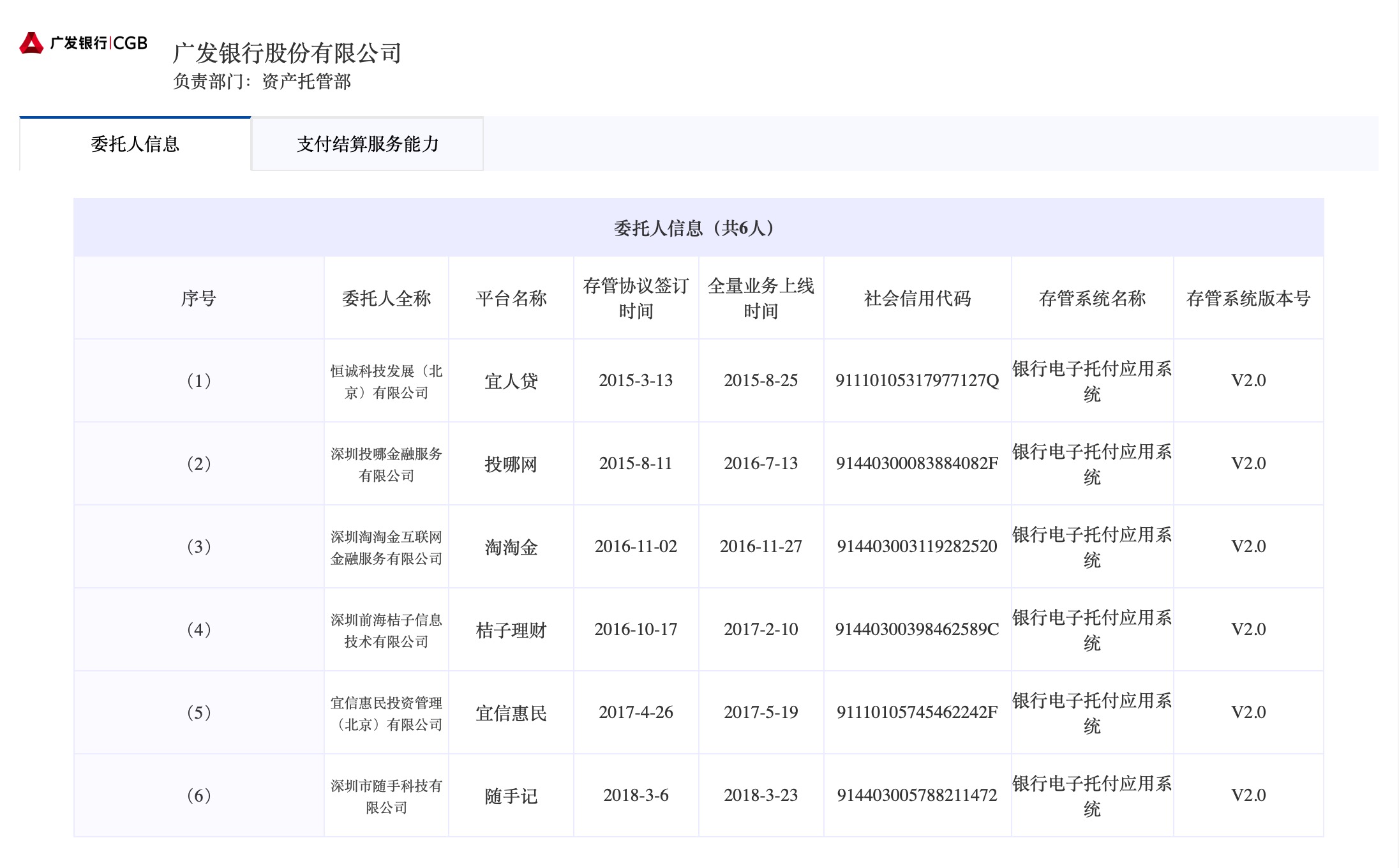Select credit code 914403003119282520
Image resolution: width=1399 pixels, height=868 pixels.
pyautogui.click(x=917, y=546)
